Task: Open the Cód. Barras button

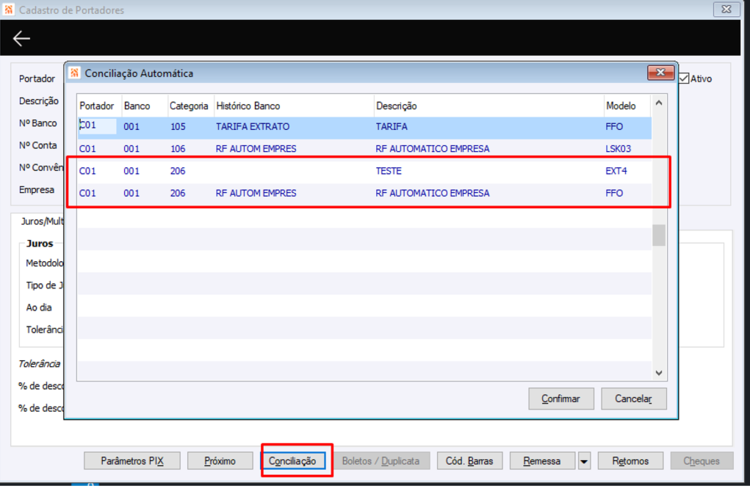Action: pyautogui.click(x=469, y=461)
